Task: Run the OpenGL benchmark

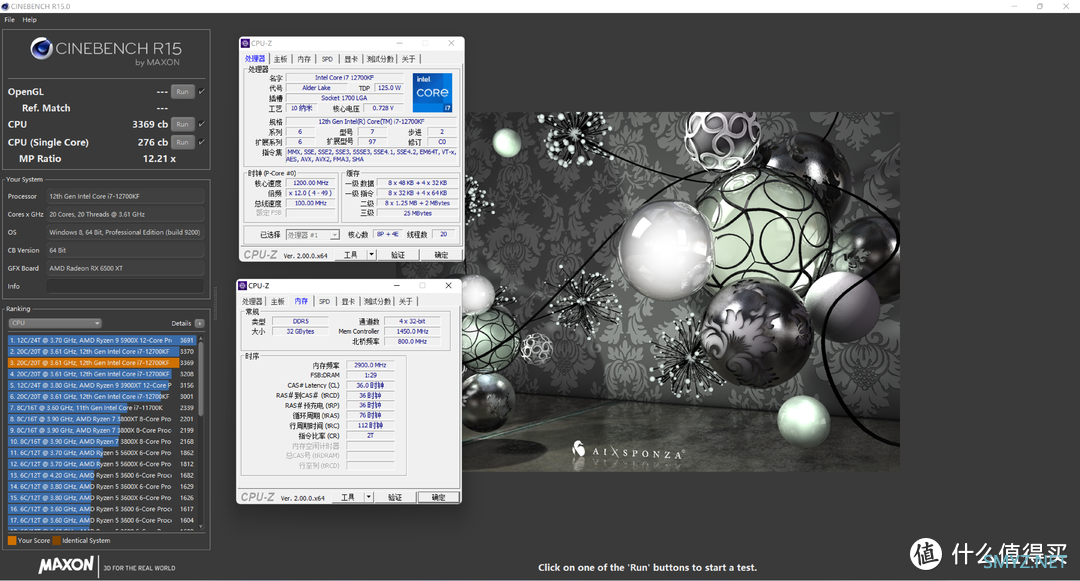Action: pyautogui.click(x=183, y=92)
